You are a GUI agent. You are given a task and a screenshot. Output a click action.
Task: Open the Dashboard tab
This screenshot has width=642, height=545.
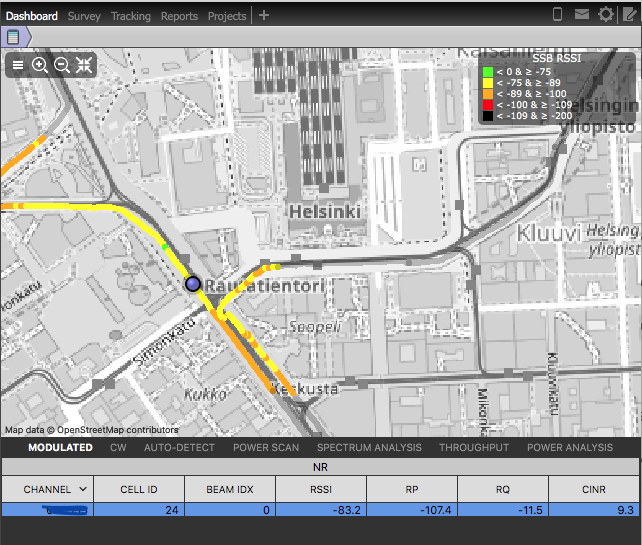tap(32, 16)
